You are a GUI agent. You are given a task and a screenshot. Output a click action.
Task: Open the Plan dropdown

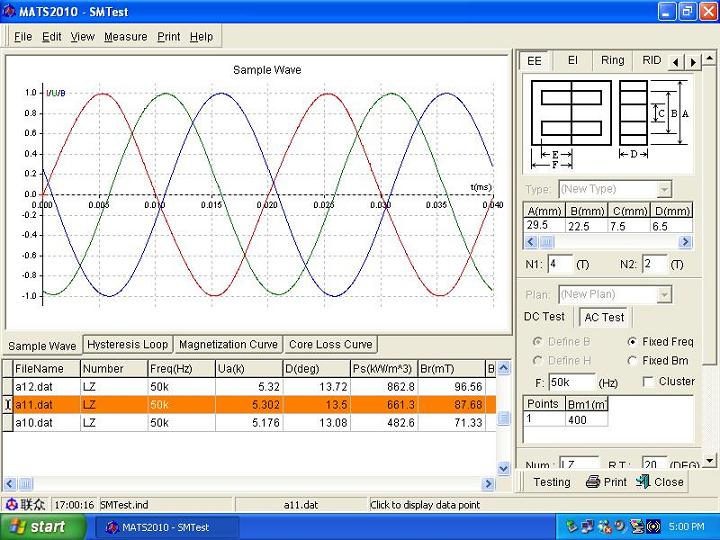(664, 295)
